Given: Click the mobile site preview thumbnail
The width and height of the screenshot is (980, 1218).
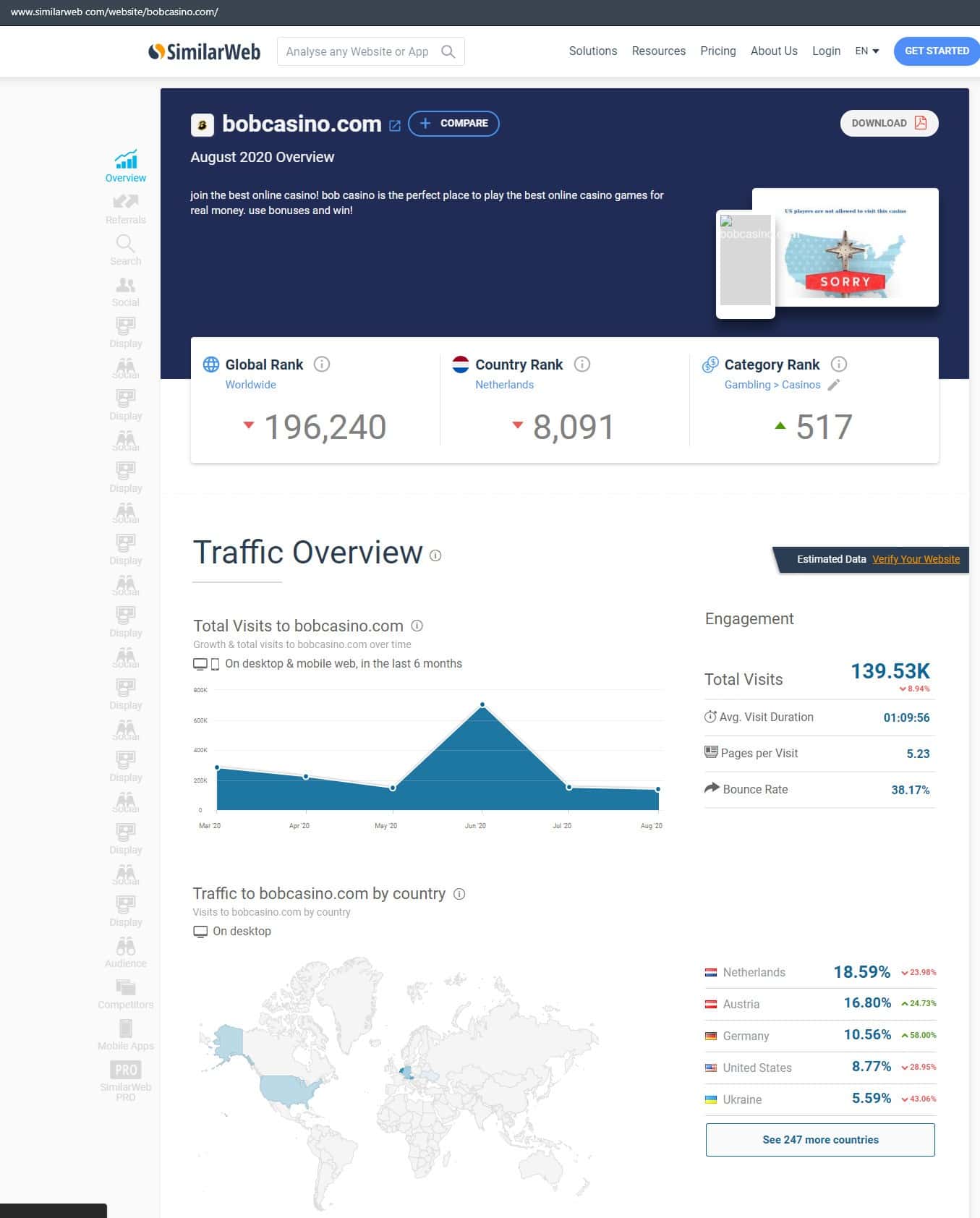Looking at the screenshot, I should (x=746, y=264).
